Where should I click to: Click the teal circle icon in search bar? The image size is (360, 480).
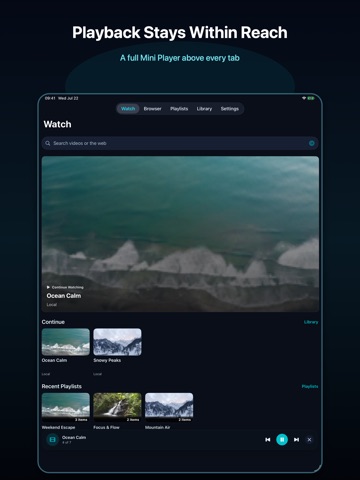[x=312, y=143]
